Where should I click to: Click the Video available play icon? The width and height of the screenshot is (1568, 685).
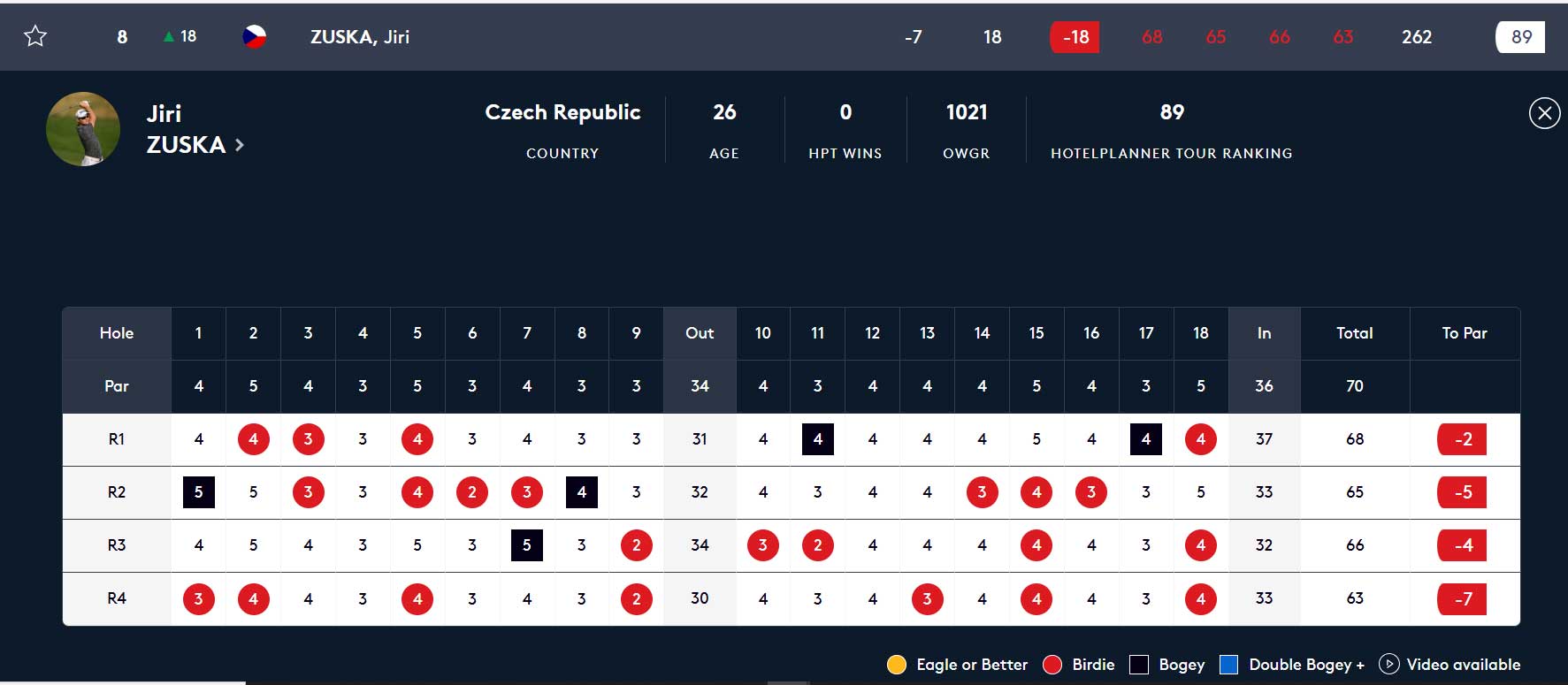click(x=1389, y=664)
